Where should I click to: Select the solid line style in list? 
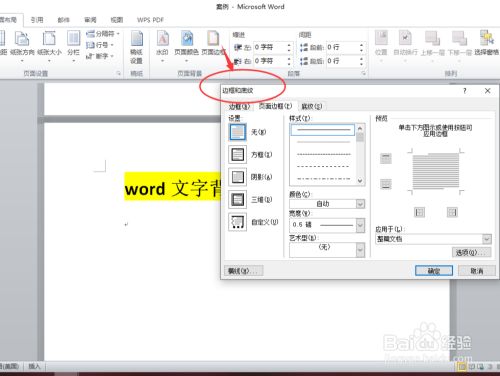coord(323,130)
